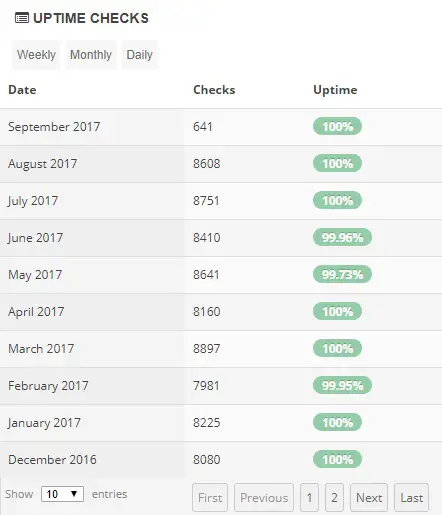
Task: Select the December 2016 row
Action: (x=221, y=460)
